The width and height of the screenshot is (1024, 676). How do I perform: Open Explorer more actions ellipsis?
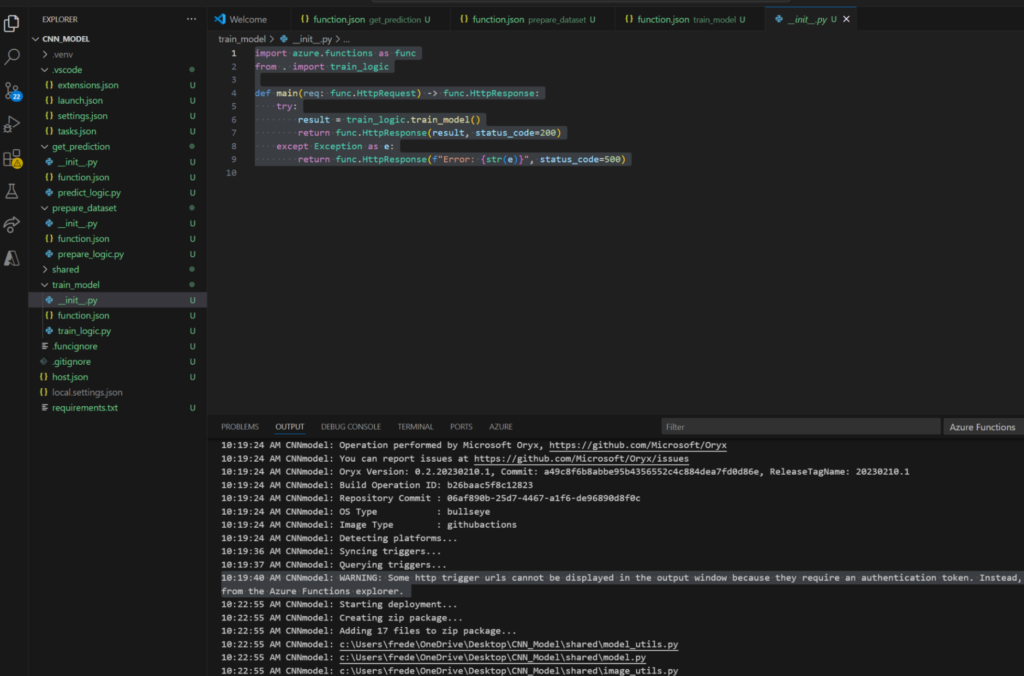[x=191, y=19]
